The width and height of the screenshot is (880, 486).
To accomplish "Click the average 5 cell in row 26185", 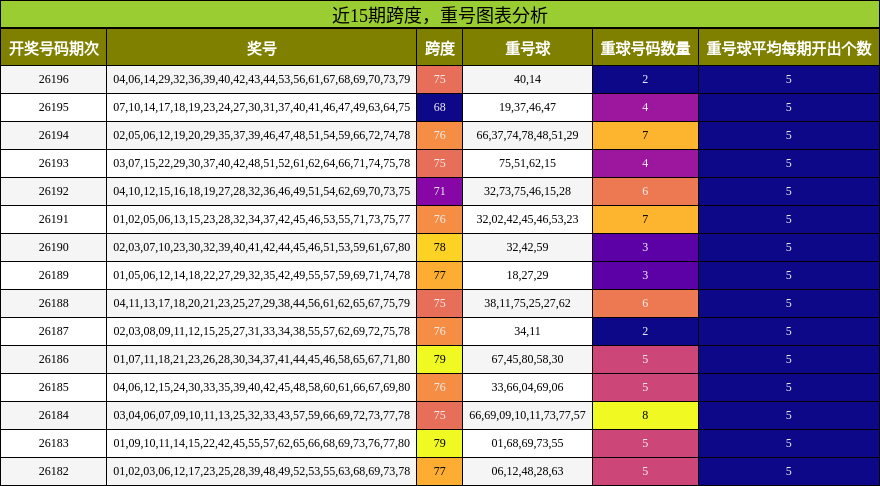I will coord(789,388).
